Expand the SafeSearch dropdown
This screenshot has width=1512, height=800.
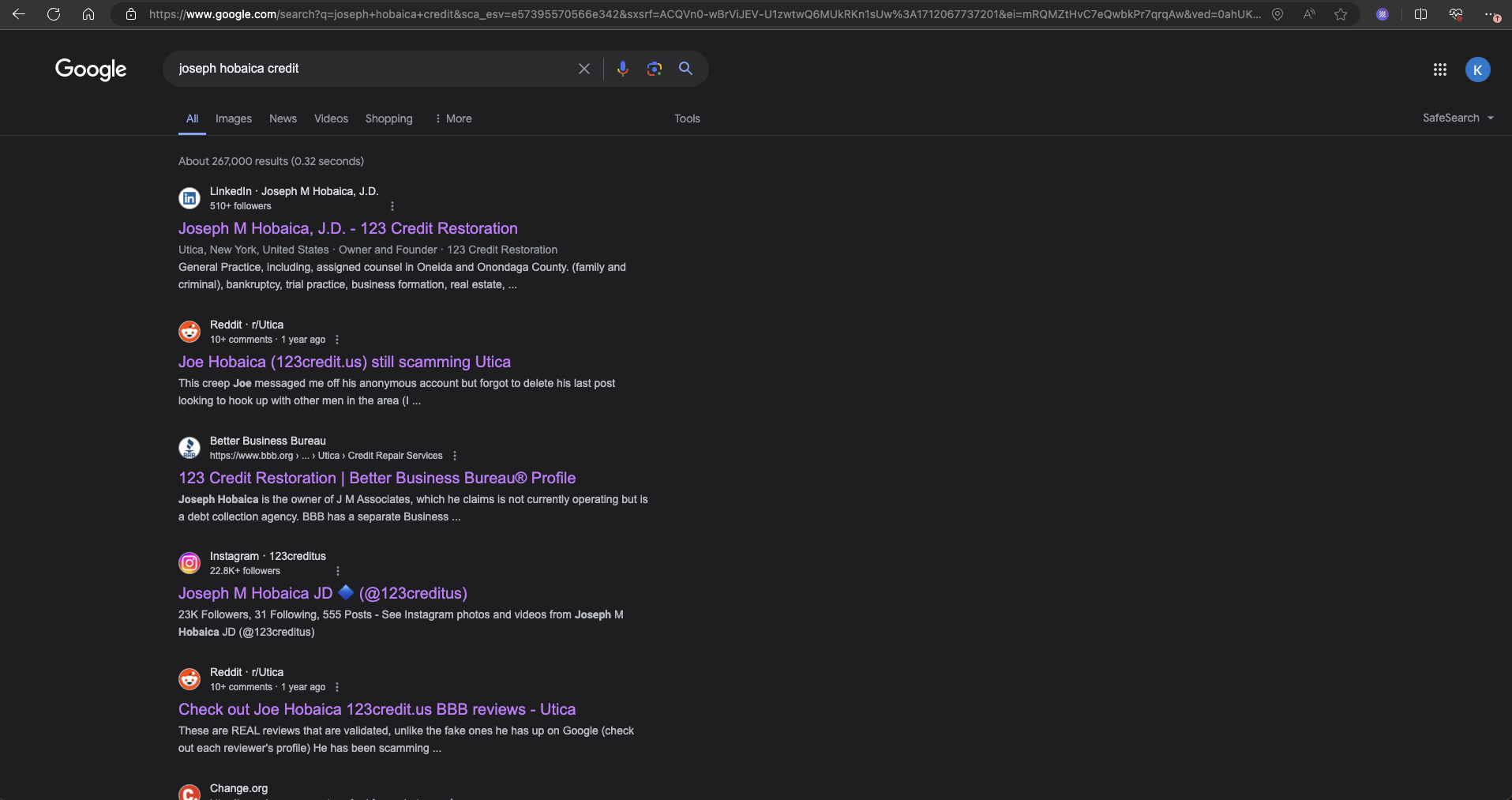click(1458, 118)
